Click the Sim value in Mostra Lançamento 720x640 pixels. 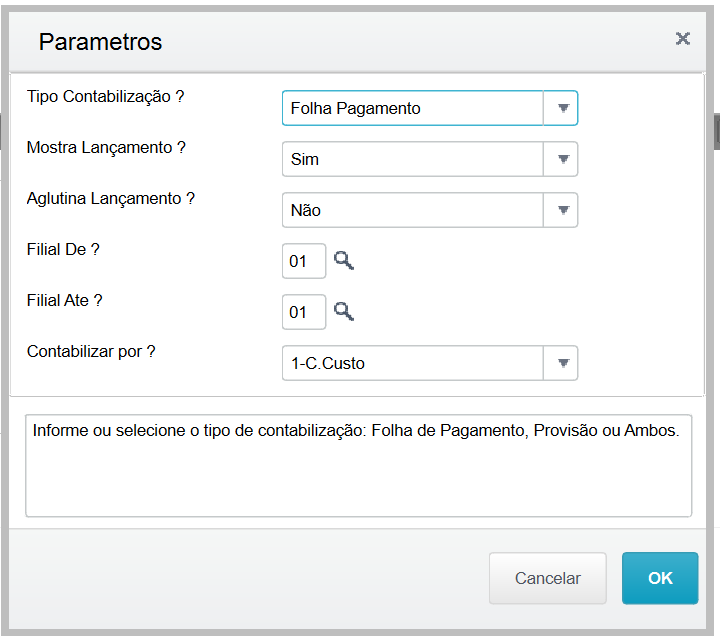click(304, 159)
